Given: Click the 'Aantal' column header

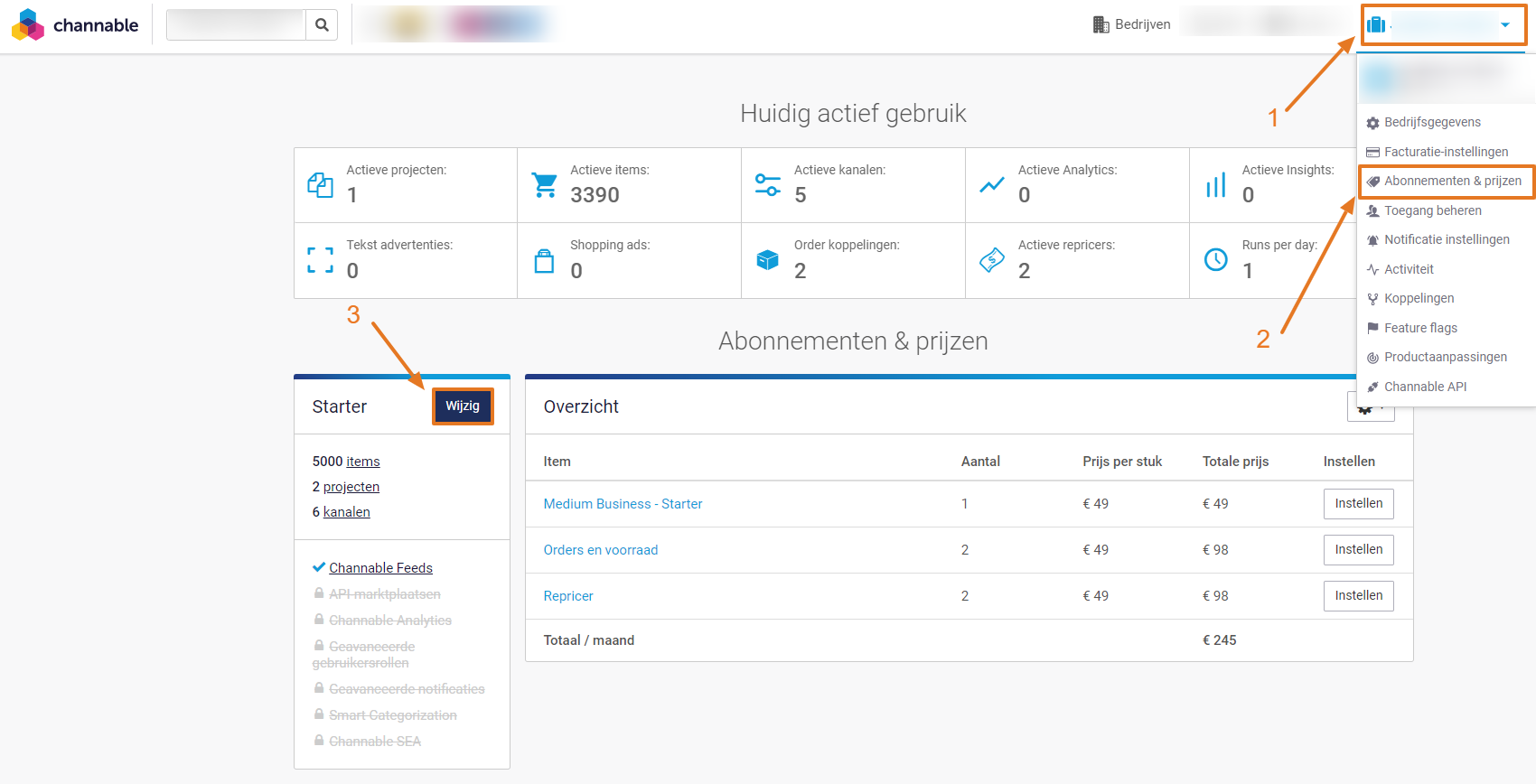Looking at the screenshot, I should click(980, 462).
